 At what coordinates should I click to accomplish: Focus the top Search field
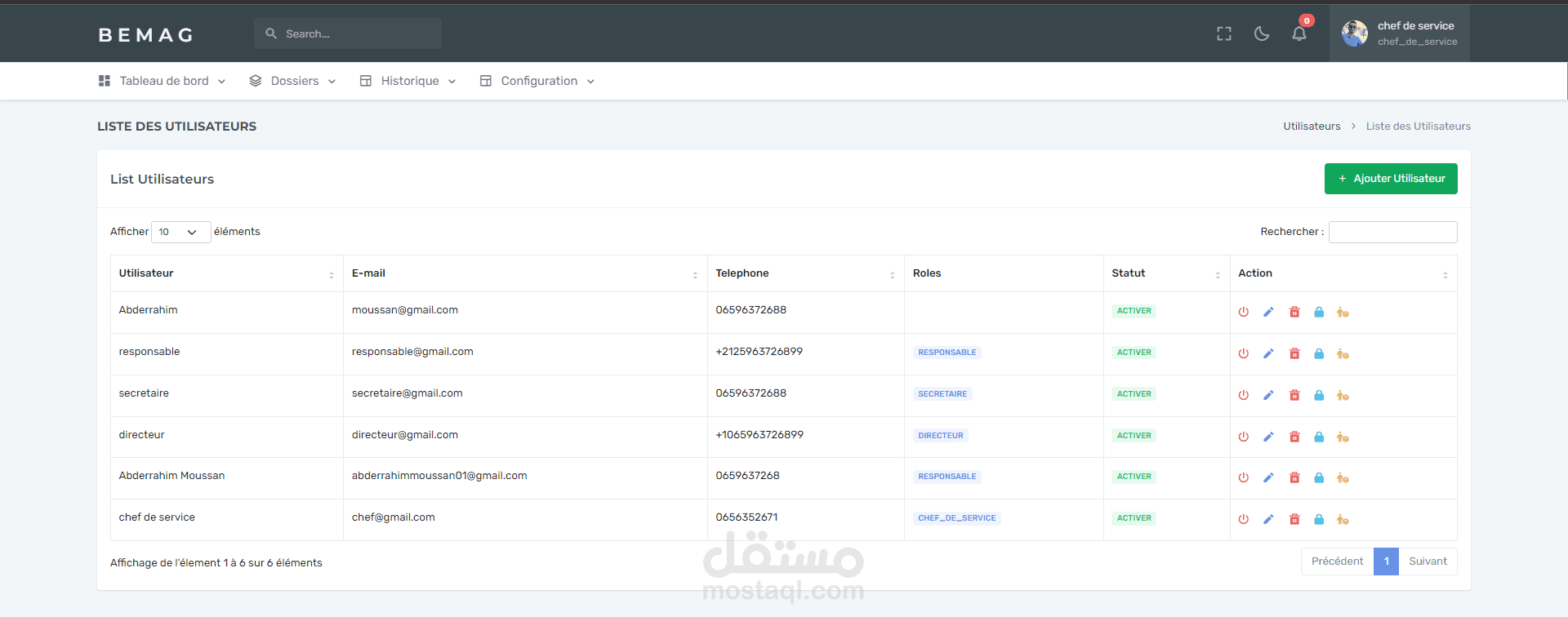pos(348,33)
